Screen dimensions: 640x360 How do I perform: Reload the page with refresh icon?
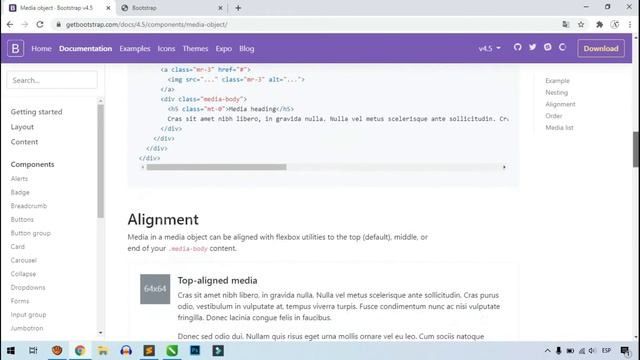coord(40,24)
